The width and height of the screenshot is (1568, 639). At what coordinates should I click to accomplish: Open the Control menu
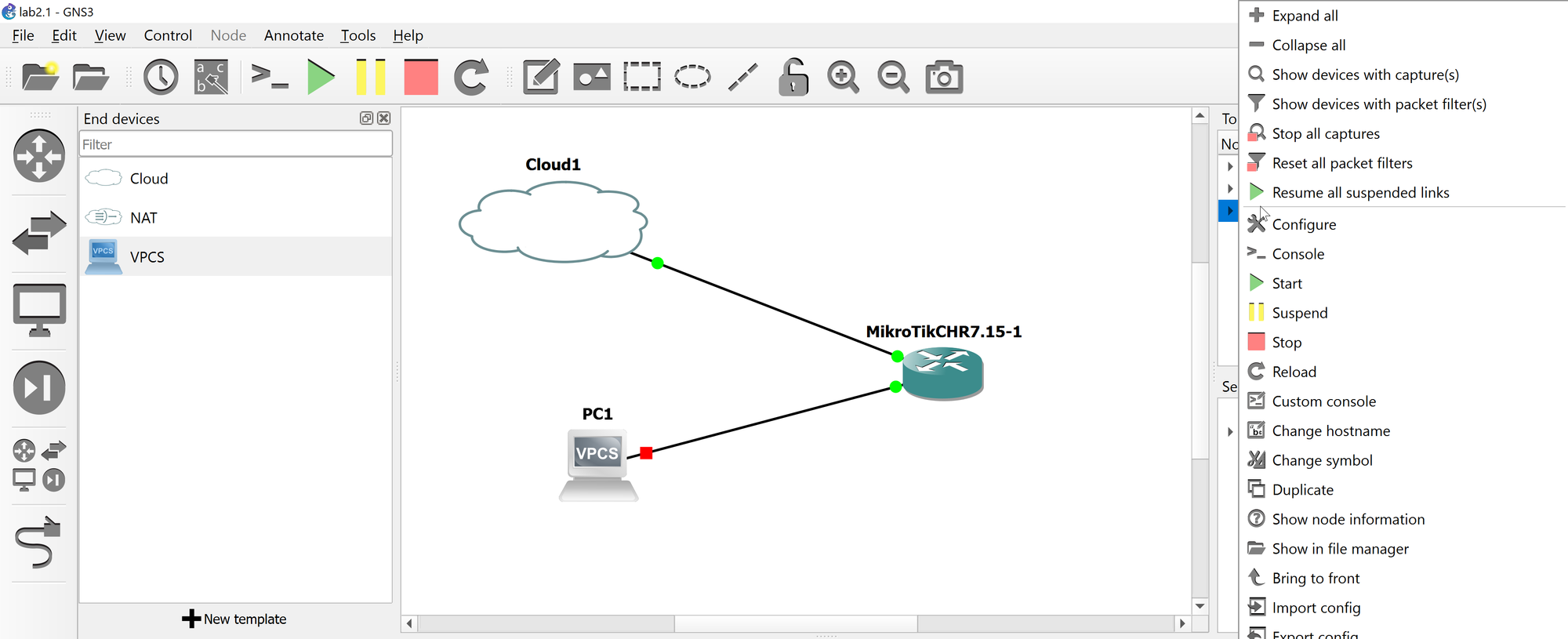click(168, 35)
